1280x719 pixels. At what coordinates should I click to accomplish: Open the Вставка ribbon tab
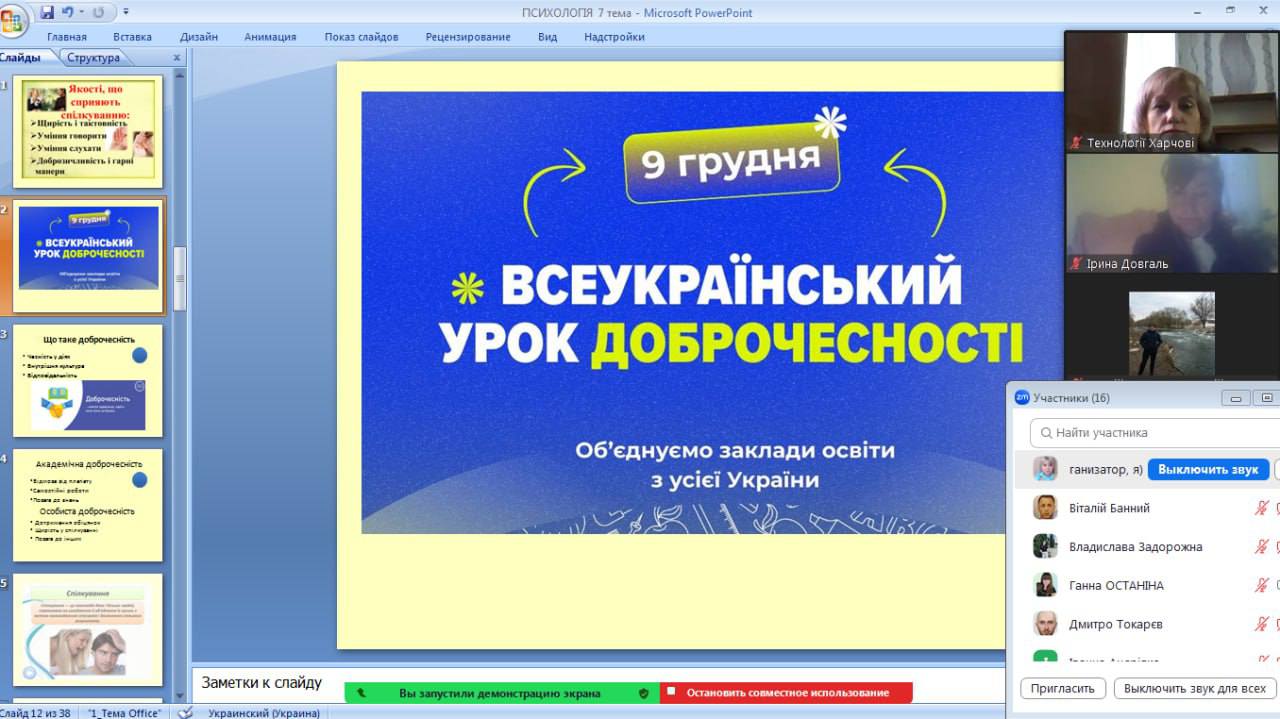132,37
